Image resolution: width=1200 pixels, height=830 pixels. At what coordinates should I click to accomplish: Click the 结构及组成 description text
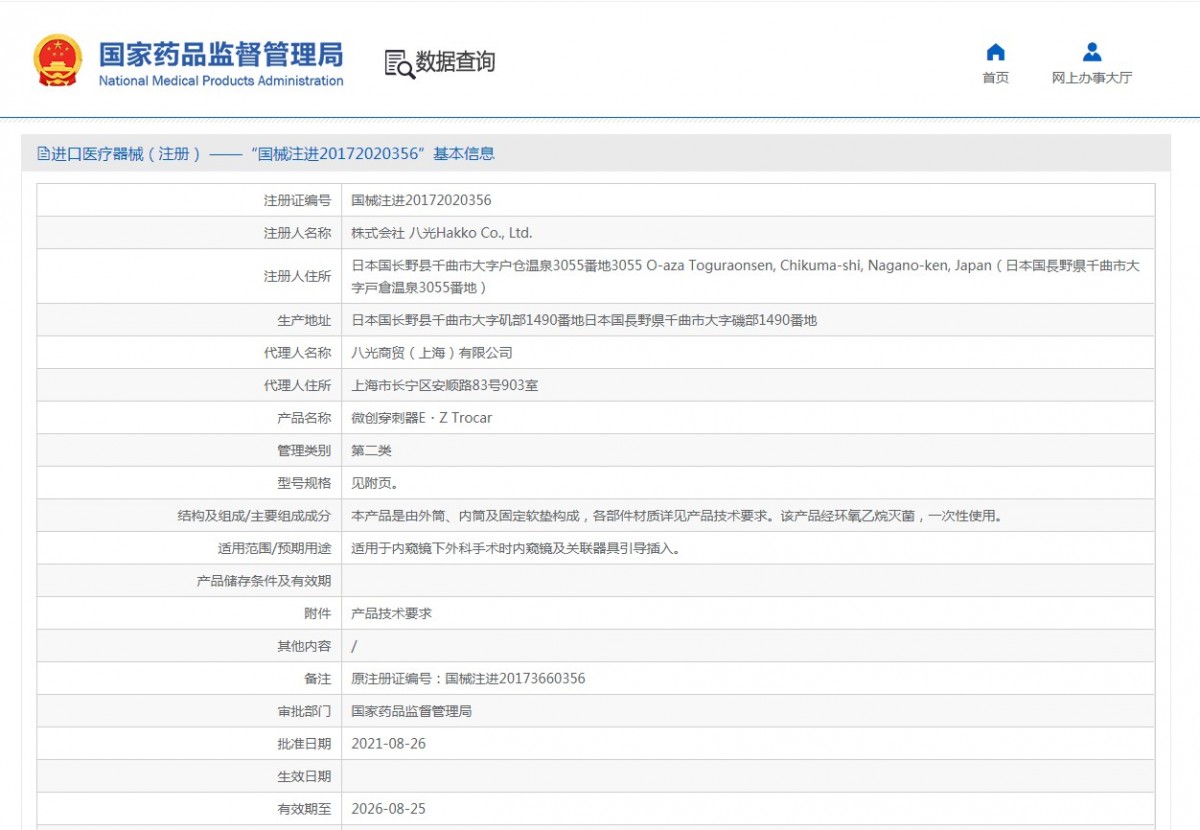click(x=676, y=516)
